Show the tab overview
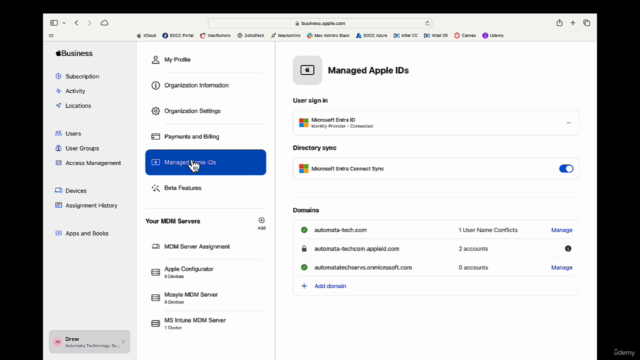The image size is (640, 360). (587, 23)
